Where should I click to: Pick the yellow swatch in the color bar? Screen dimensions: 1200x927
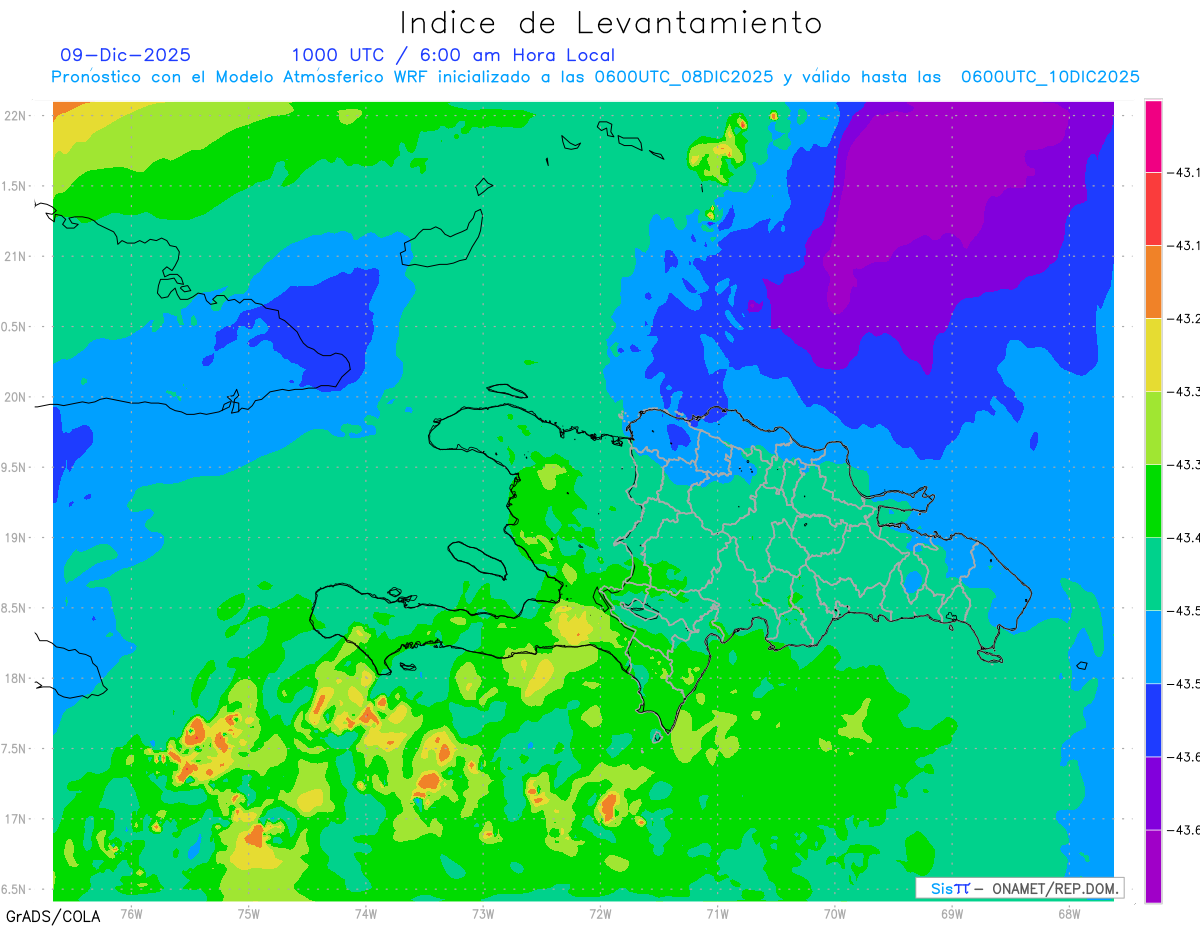coord(1153,355)
